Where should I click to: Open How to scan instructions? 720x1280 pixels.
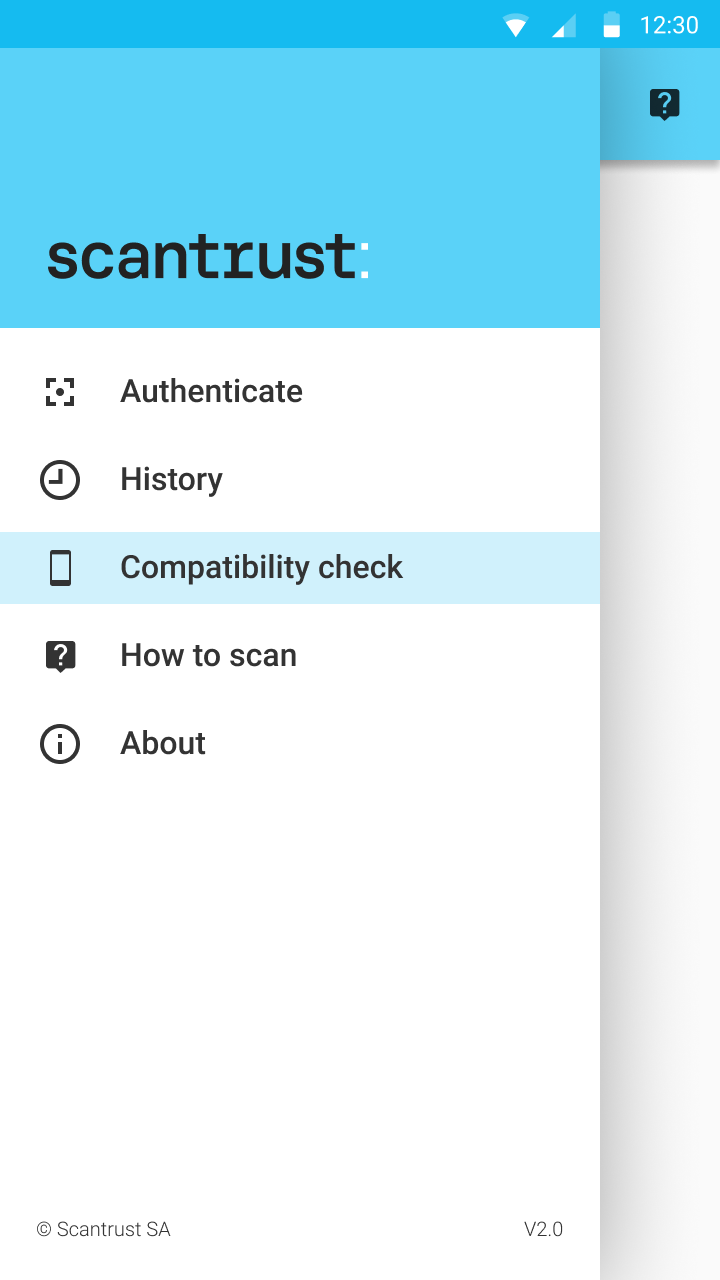[x=300, y=656]
